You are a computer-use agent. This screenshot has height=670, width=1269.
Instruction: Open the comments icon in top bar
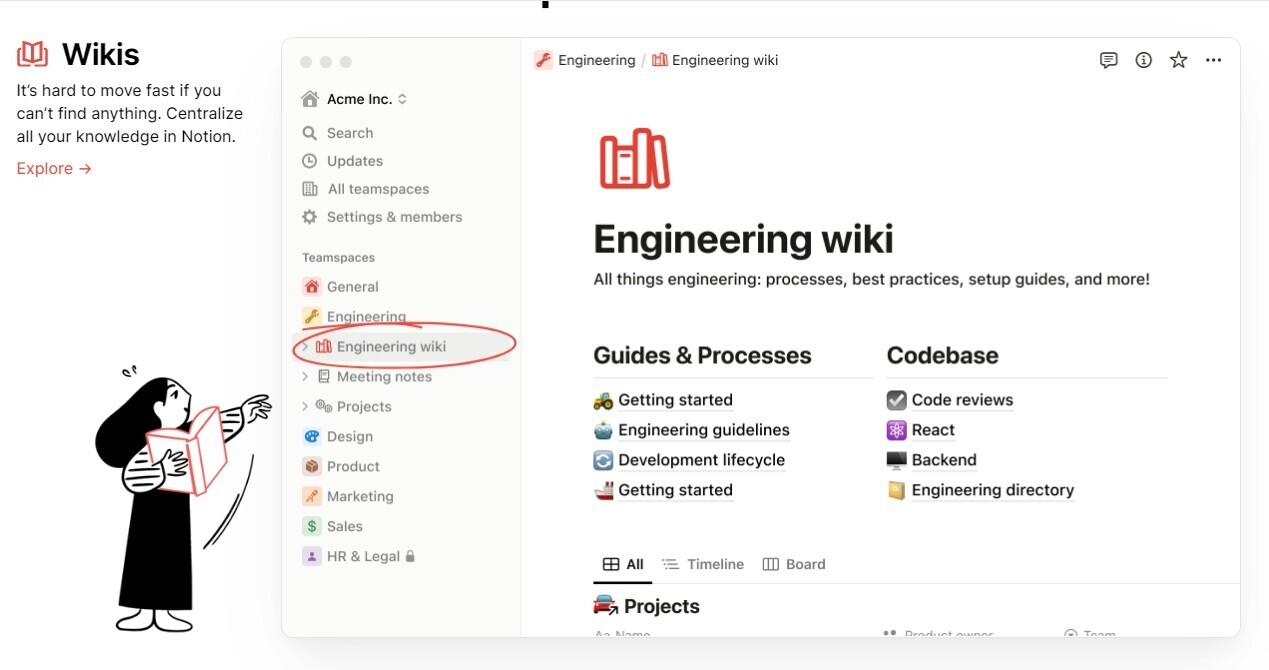pos(1108,60)
